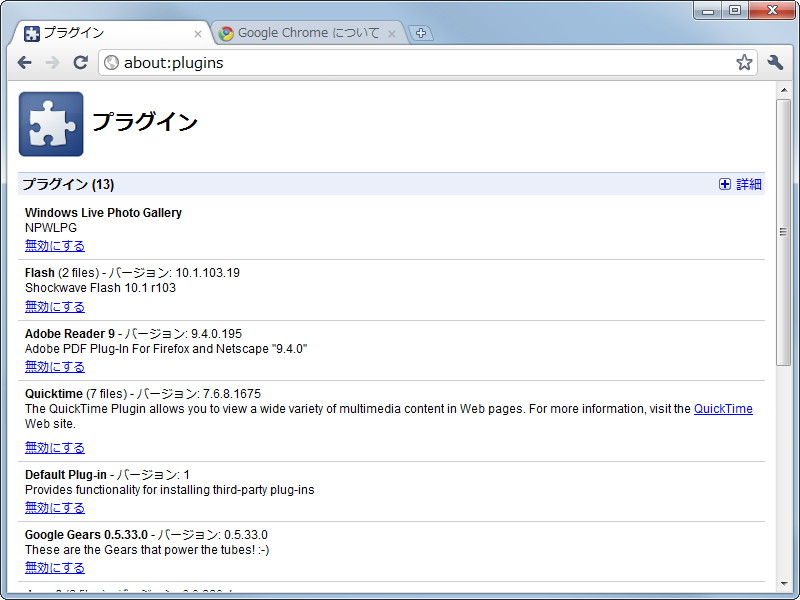
Task: Click the scrollbar down arrow
Action: (786, 583)
